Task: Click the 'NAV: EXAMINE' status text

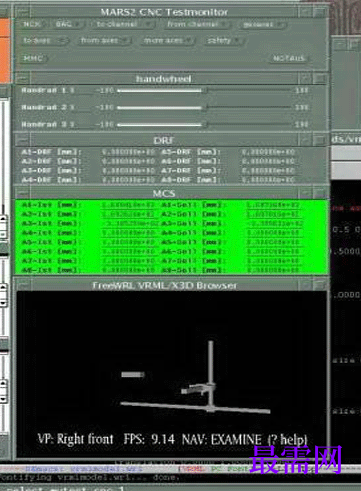Action: point(222,439)
